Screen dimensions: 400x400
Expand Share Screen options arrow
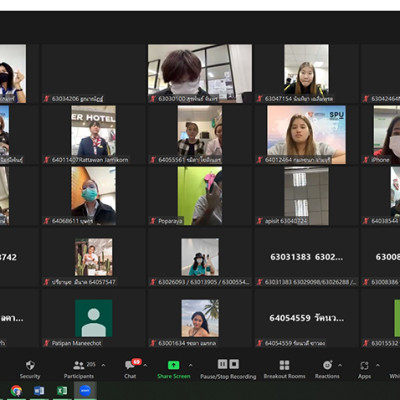pos(190,365)
